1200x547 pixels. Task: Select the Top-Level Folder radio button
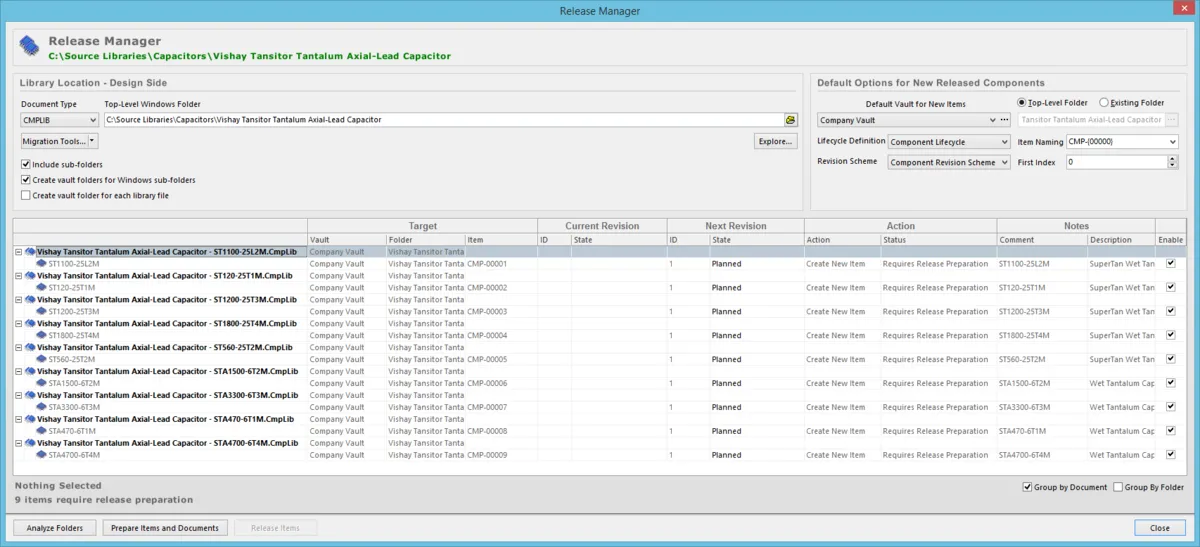[x=1021, y=102]
